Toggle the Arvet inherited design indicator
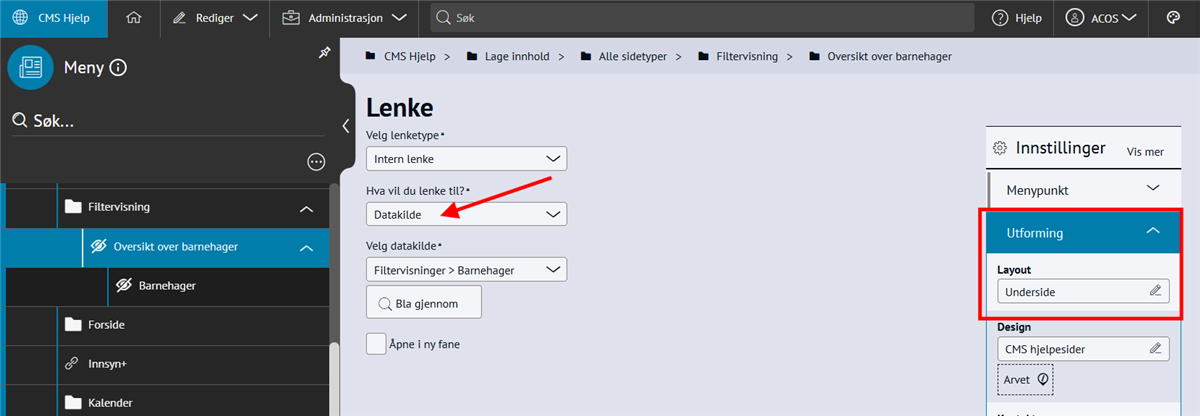1200x416 pixels. pyautogui.click(x=1025, y=380)
